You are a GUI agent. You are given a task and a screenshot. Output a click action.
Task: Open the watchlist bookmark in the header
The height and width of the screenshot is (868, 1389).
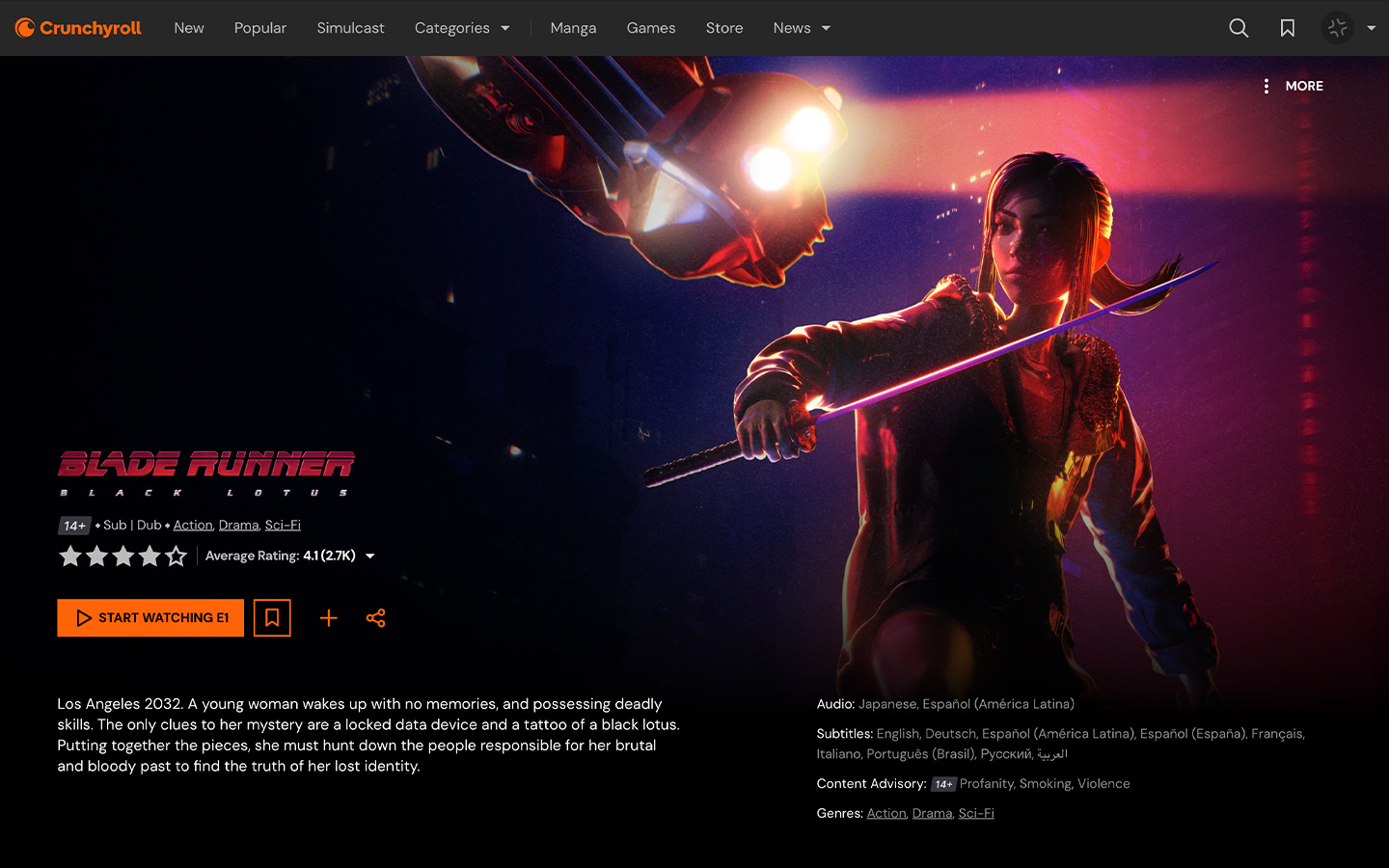(x=1288, y=28)
